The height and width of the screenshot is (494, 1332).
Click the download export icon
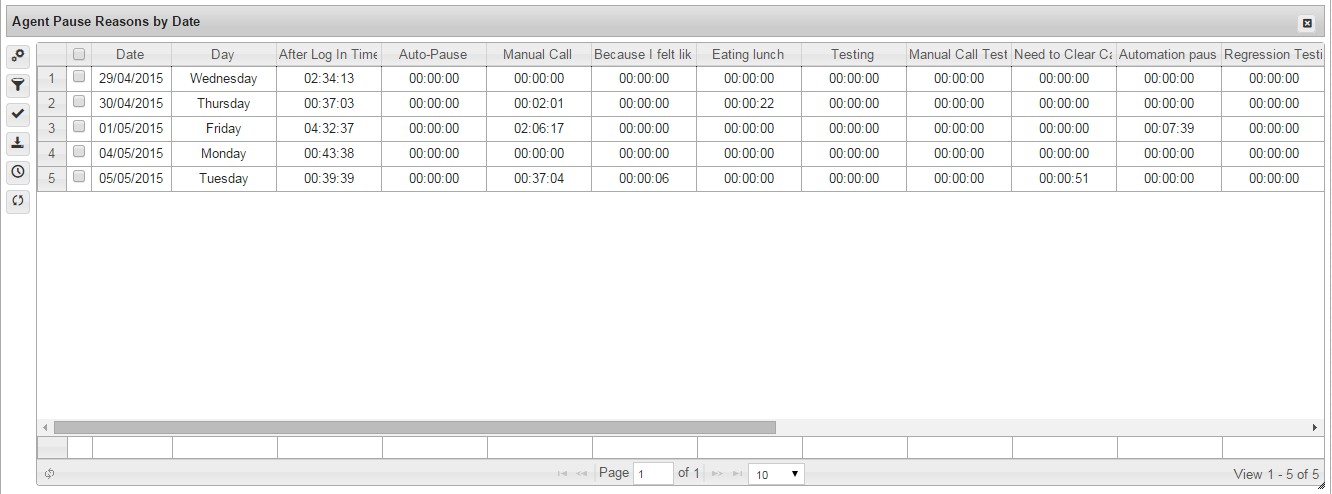point(18,143)
